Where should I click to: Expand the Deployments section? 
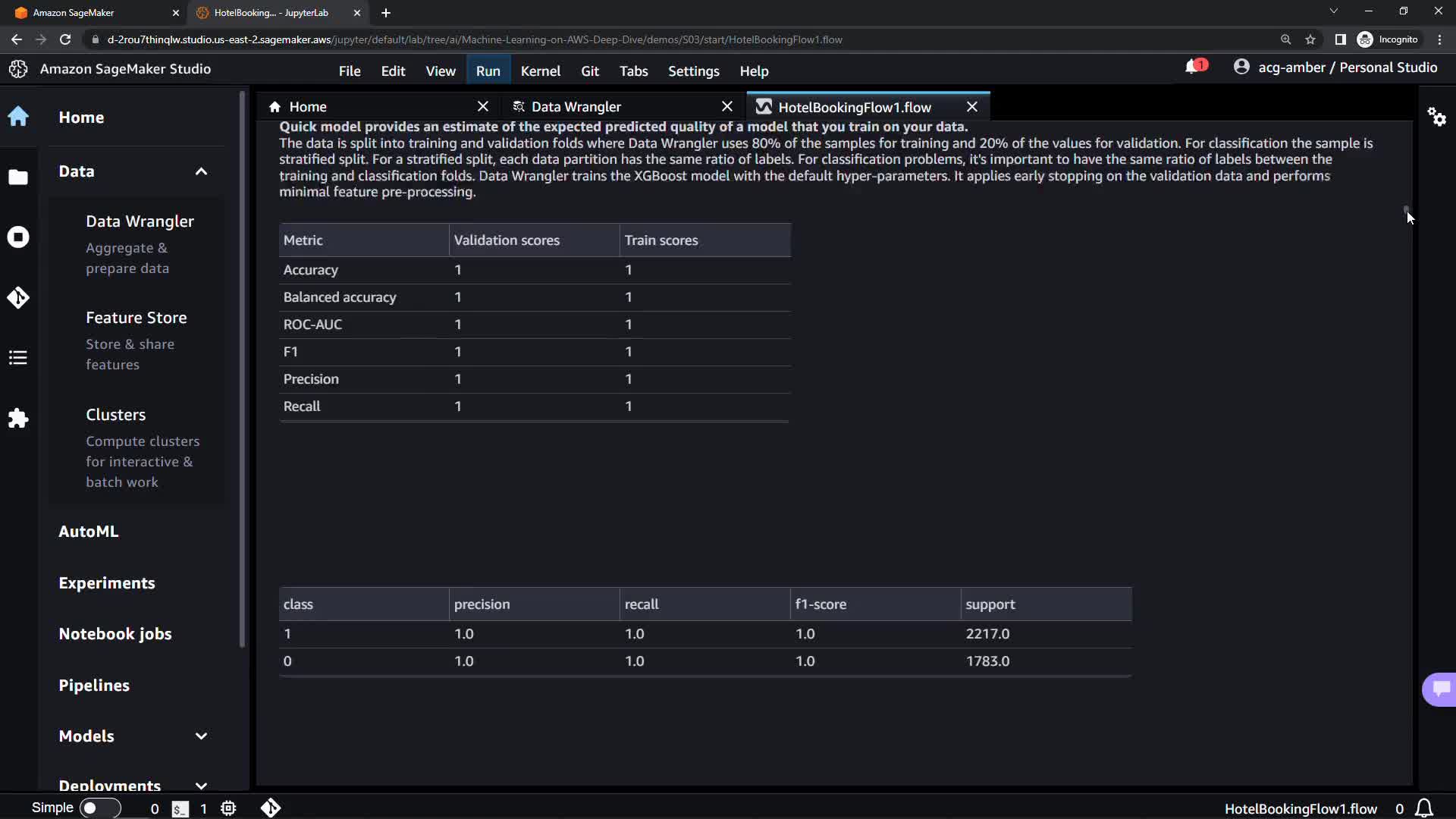201,786
